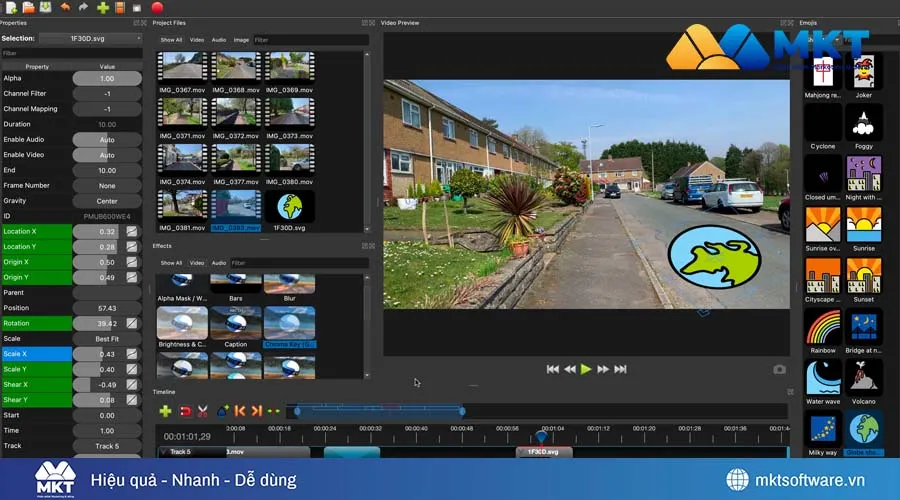Select the Show All tab in Project Files
This screenshot has height=500, width=900.
pos(171,40)
